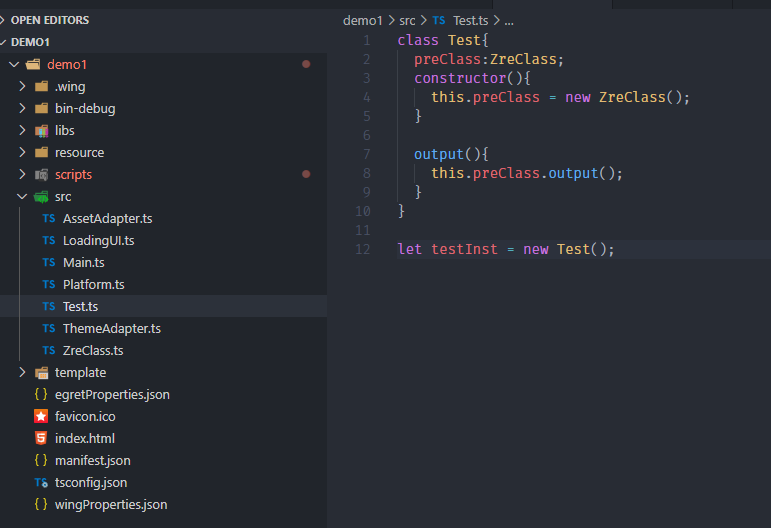
Task: Click line number 12 in gutter
Action: [362, 249]
